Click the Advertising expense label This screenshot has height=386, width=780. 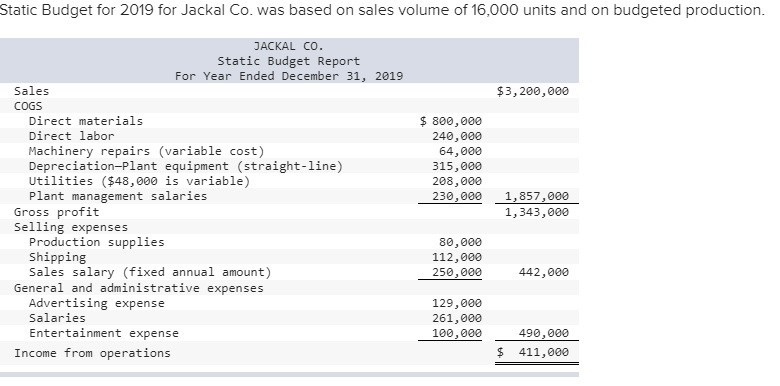97,303
